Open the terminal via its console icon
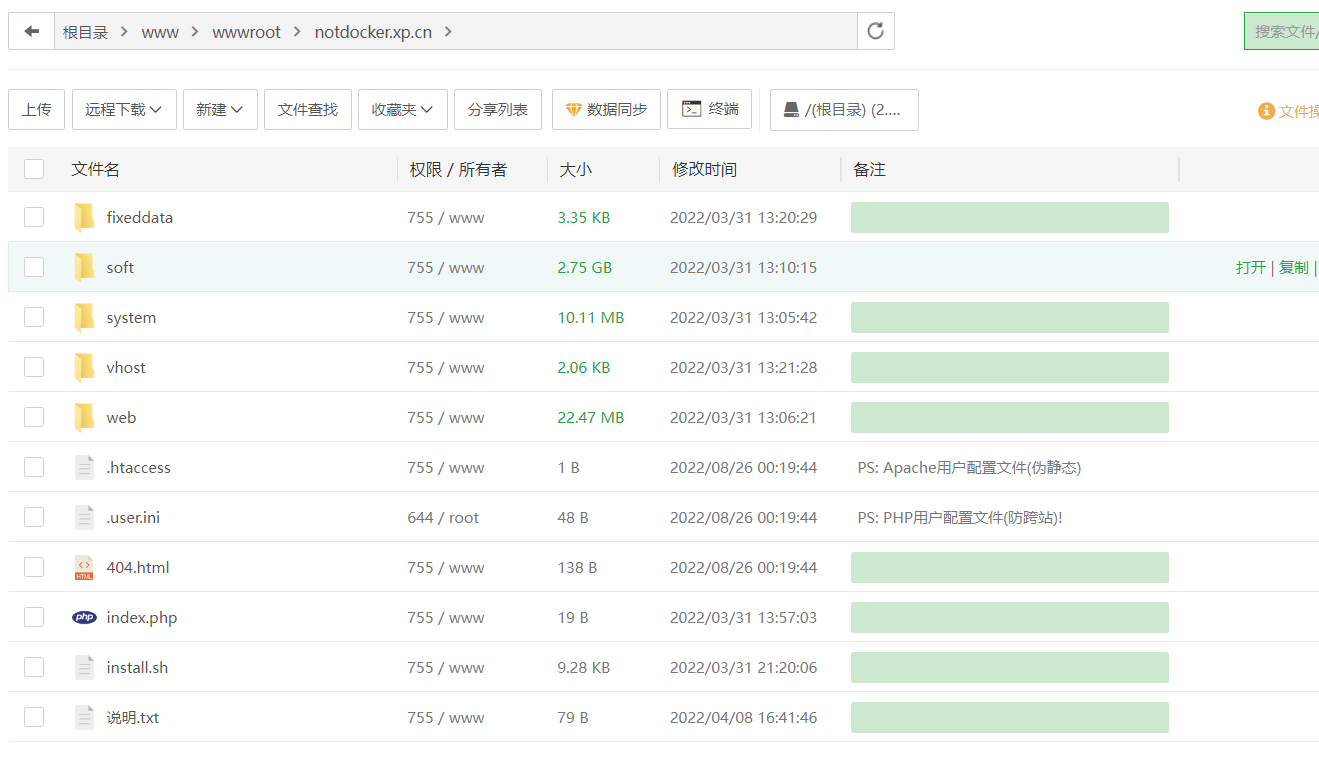The image size is (1319, 779). (x=691, y=109)
